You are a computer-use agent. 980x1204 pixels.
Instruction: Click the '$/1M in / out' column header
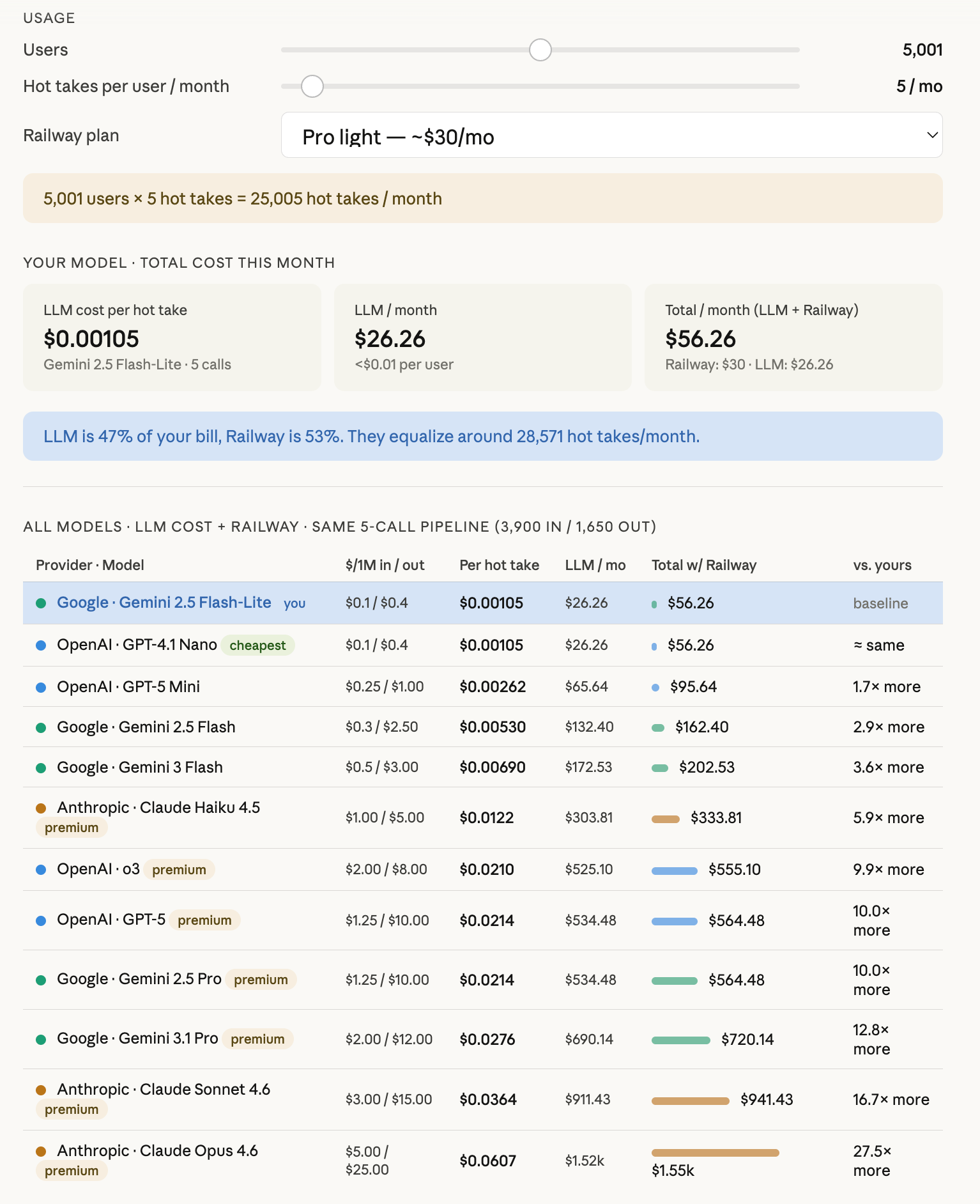pyautogui.click(x=385, y=565)
